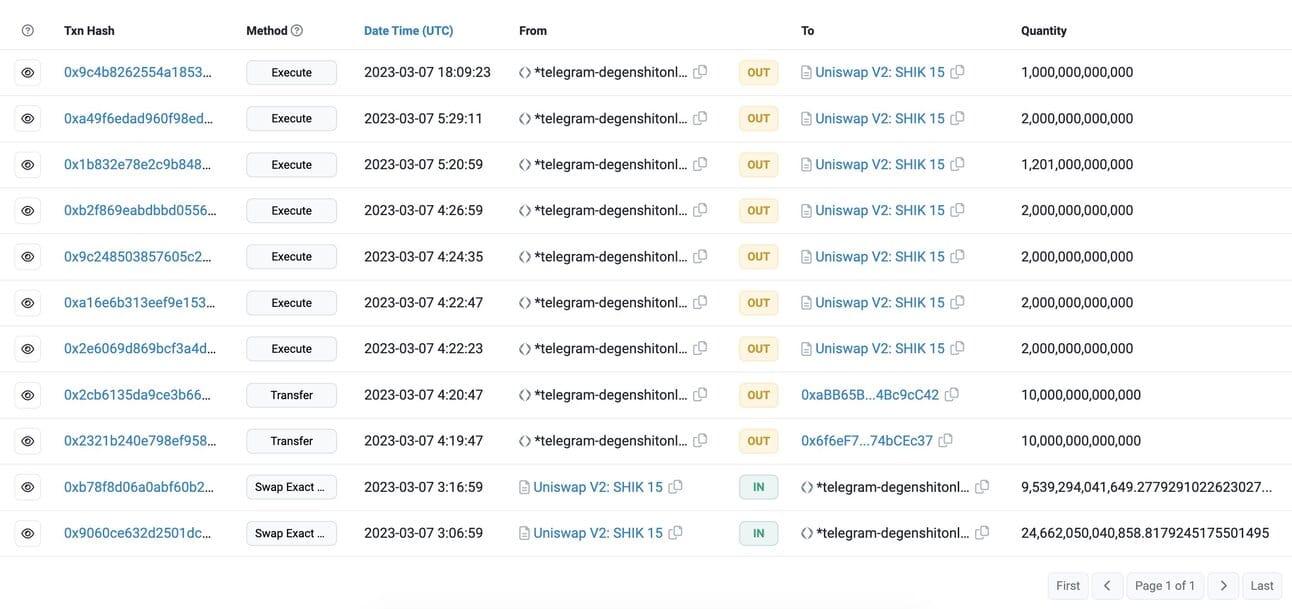Viewport: 1292px width, 609px height.
Task: Copy From address in the 5:29:11 row
Action: coord(700,118)
